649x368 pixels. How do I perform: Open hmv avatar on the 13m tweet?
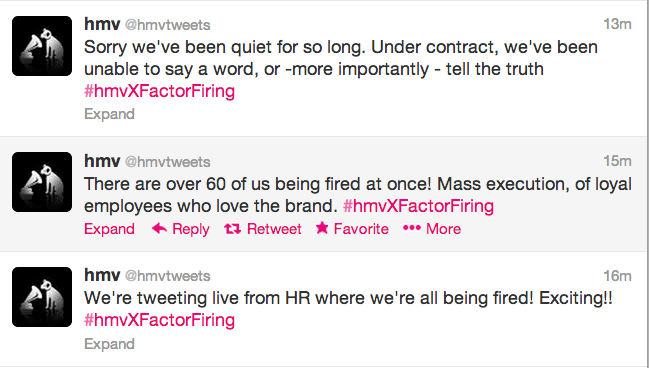[x=42, y=46]
